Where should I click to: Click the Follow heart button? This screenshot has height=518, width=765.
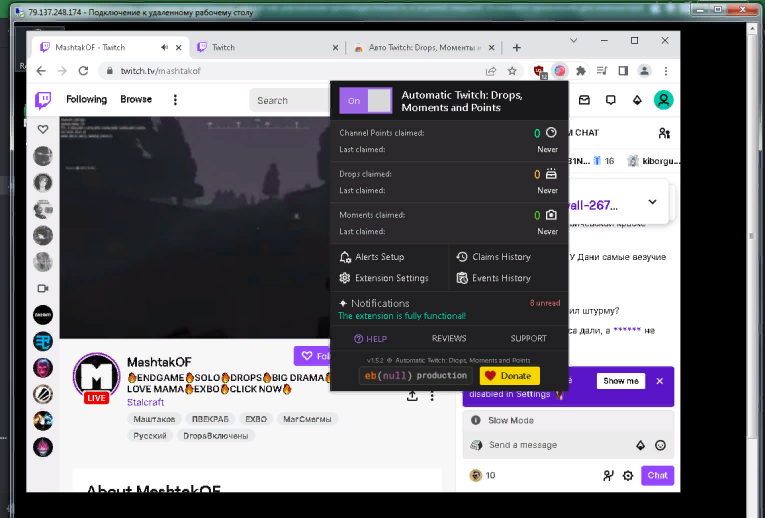tap(313, 356)
